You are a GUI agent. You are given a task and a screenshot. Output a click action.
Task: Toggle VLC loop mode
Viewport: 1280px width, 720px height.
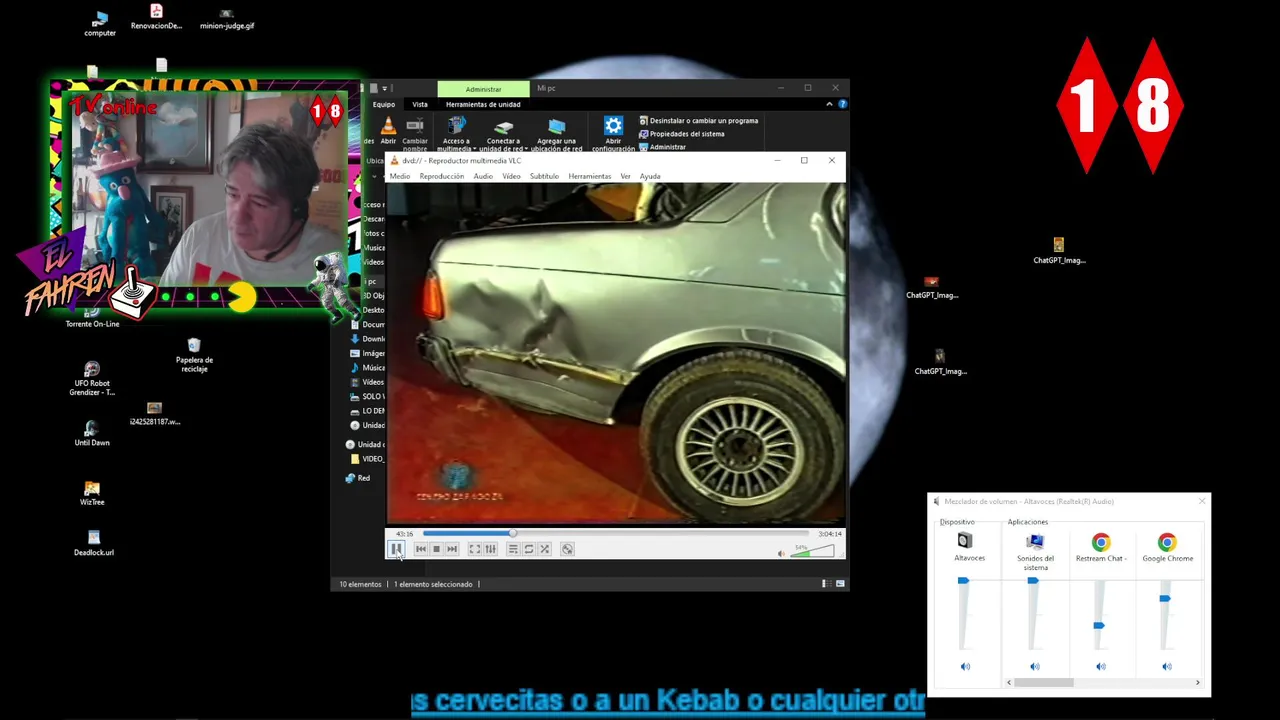pos(529,549)
